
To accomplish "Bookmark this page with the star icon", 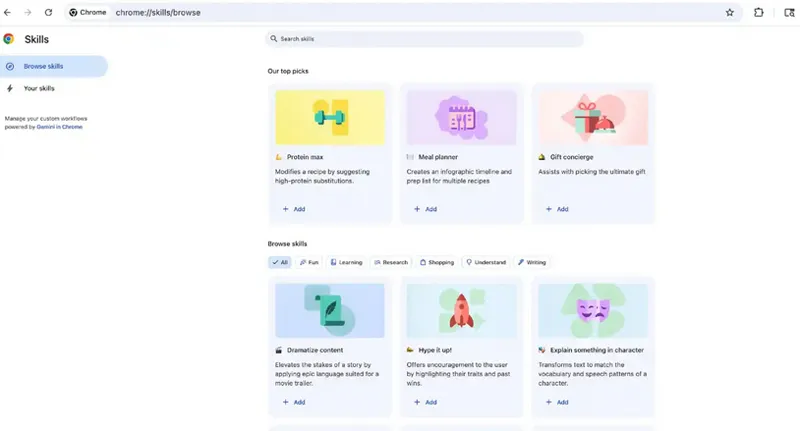I will tap(730, 12).
